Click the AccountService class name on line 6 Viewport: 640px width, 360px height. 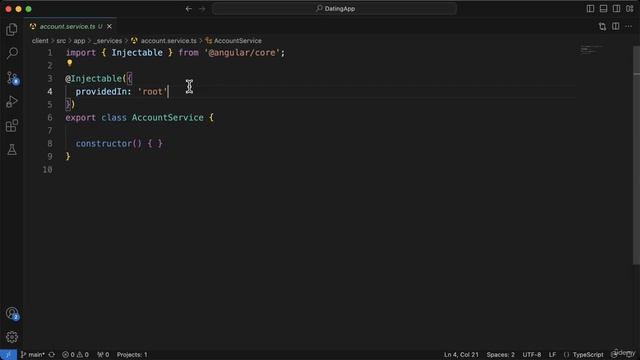(167, 118)
